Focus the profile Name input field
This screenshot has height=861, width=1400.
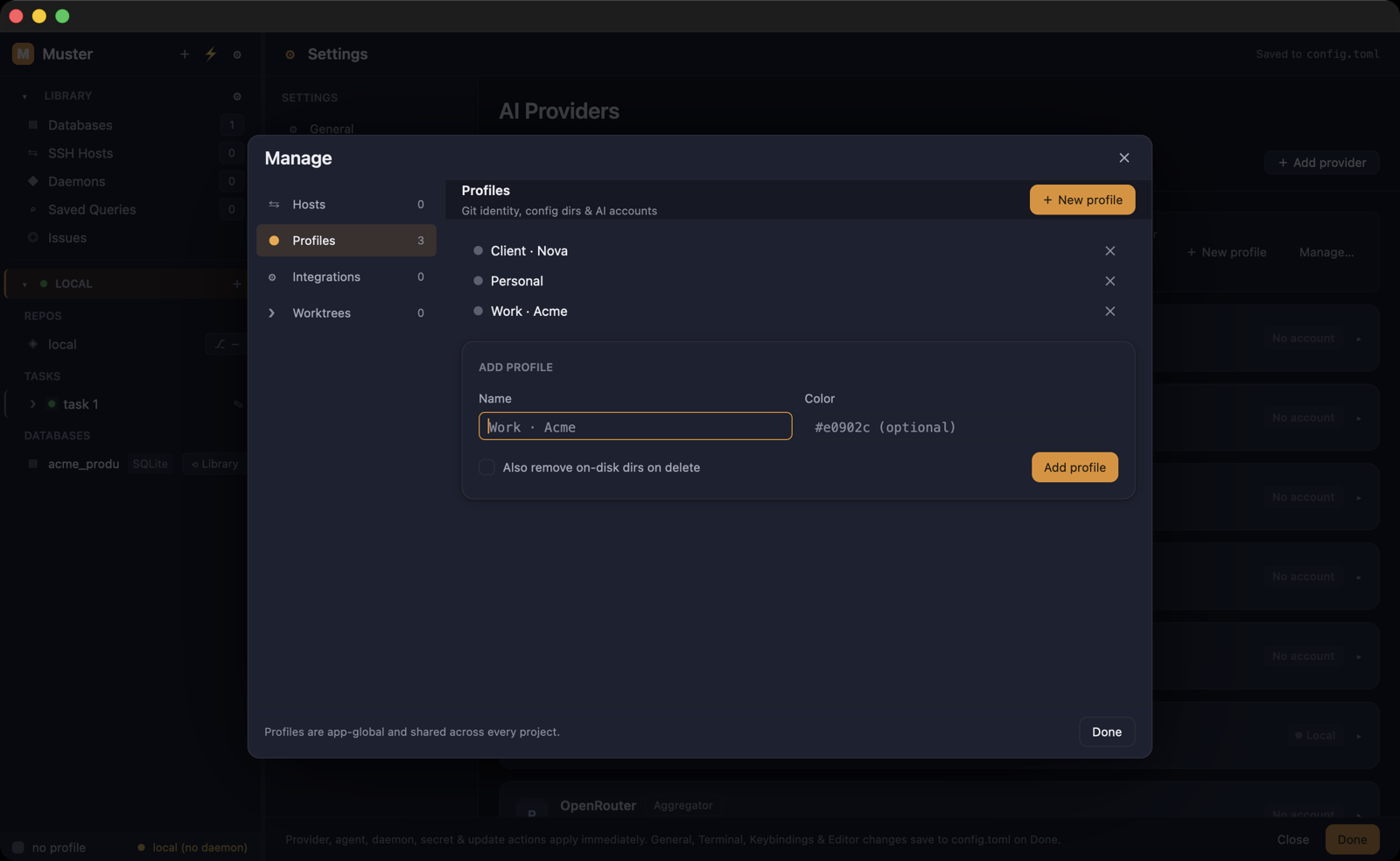[x=635, y=426]
